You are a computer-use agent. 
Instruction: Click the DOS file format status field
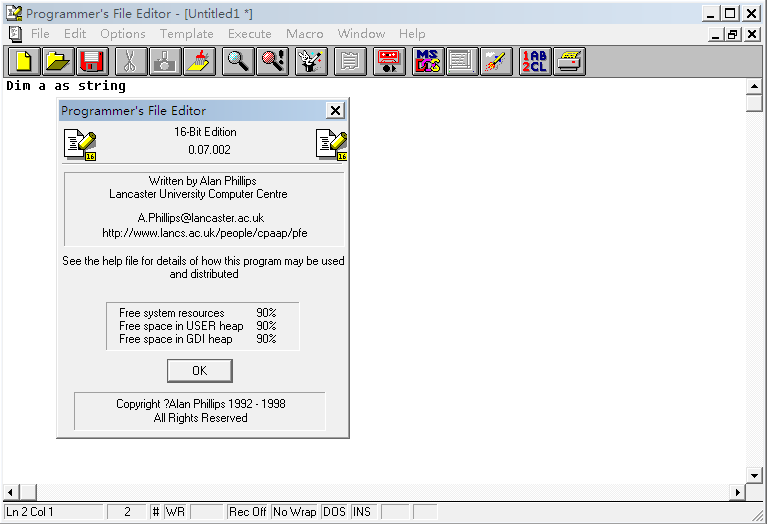click(x=334, y=512)
